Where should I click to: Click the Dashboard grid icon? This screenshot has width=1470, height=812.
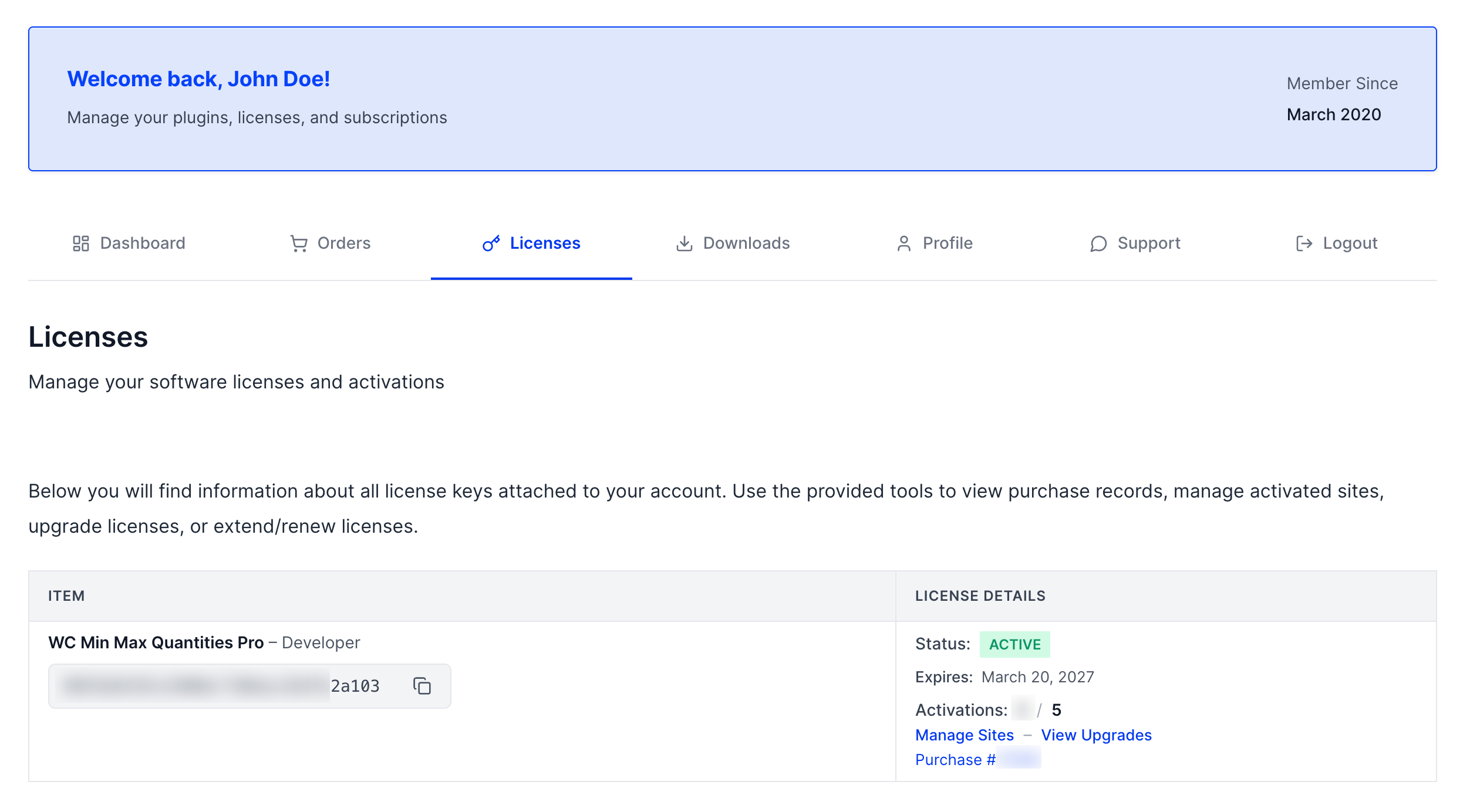tap(80, 243)
